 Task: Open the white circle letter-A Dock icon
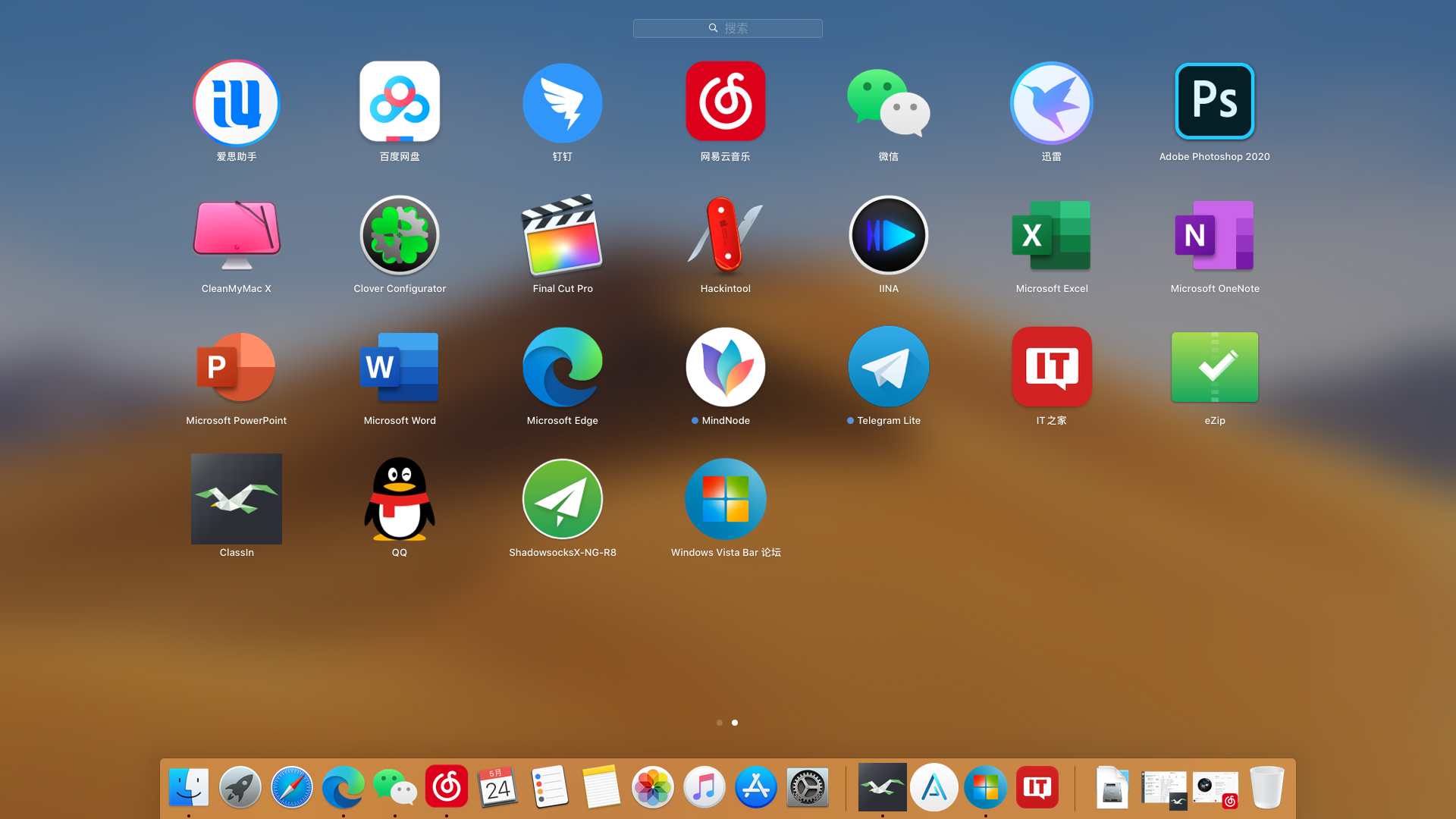click(934, 787)
